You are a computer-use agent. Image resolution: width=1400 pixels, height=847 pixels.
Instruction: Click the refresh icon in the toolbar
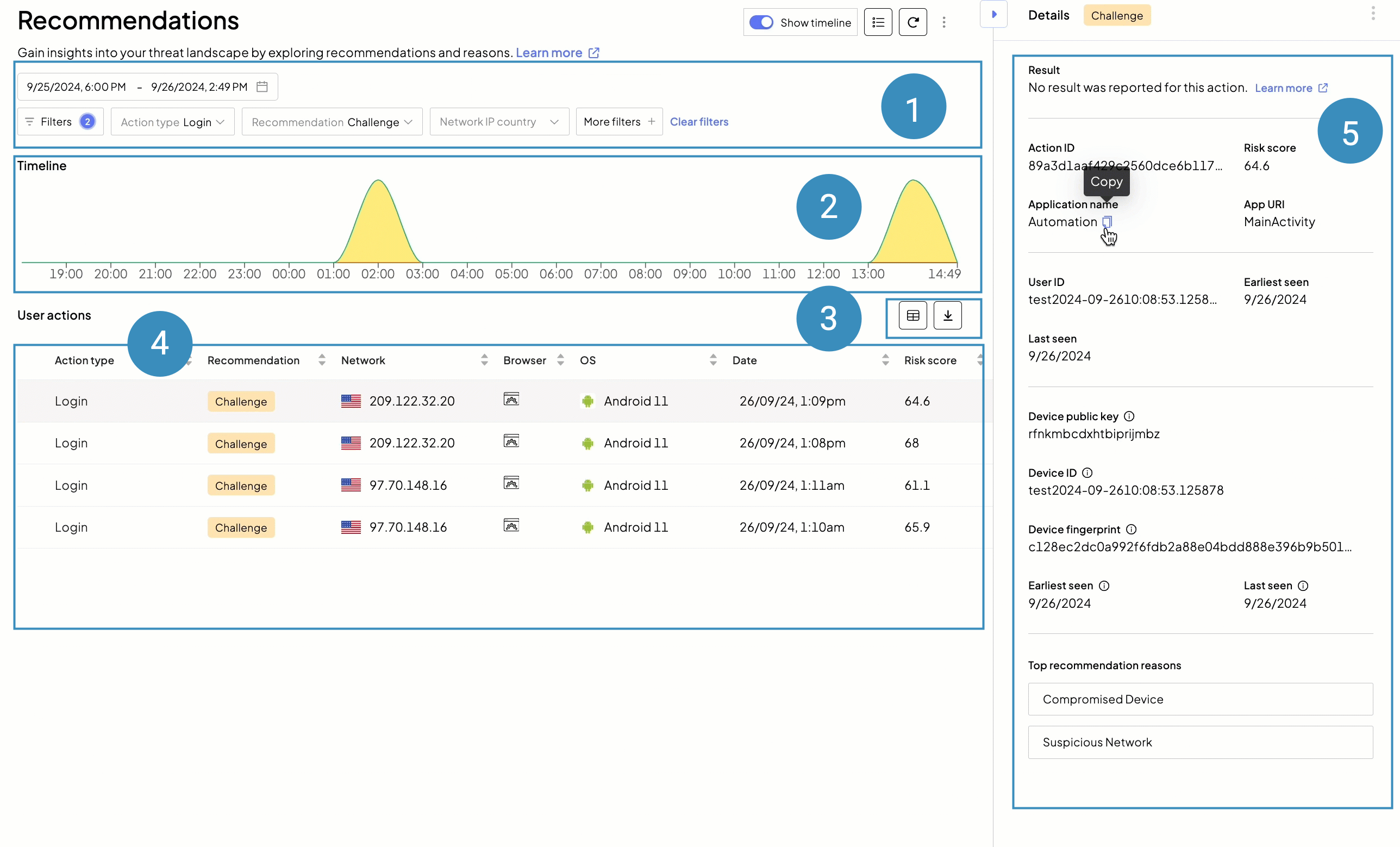tap(912, 22)
